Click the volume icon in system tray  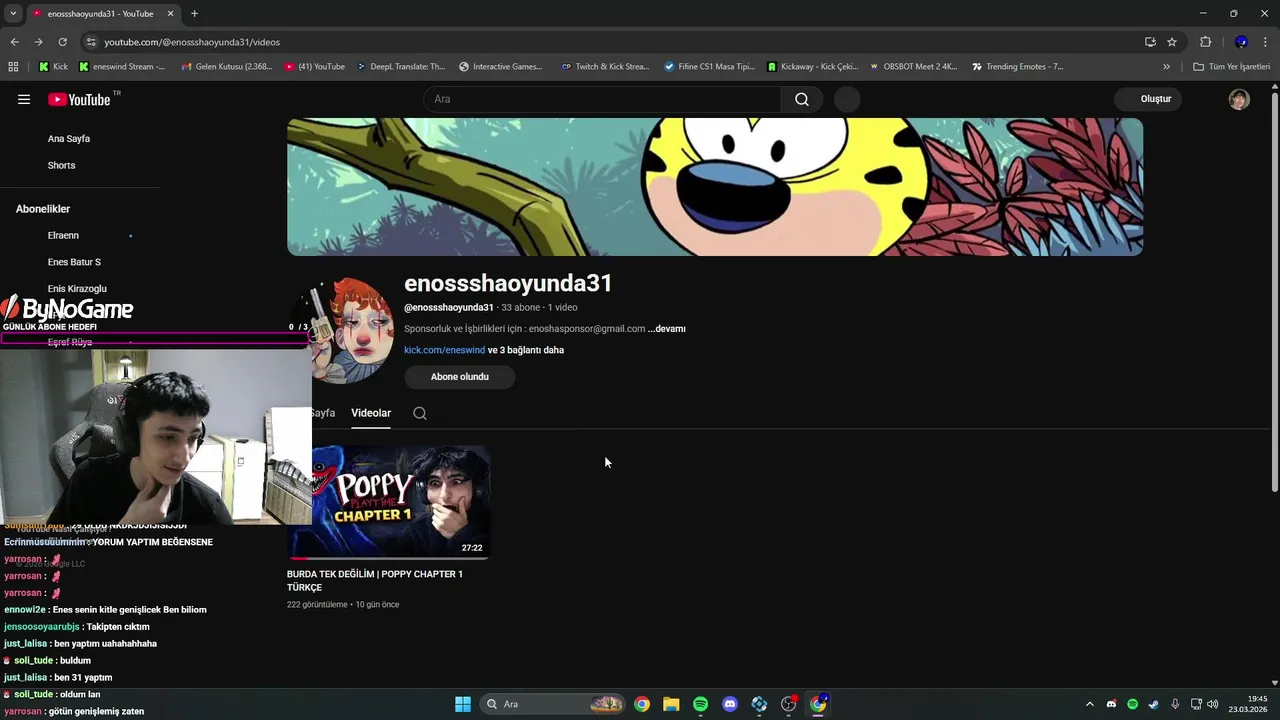[x=1213, y=704]
